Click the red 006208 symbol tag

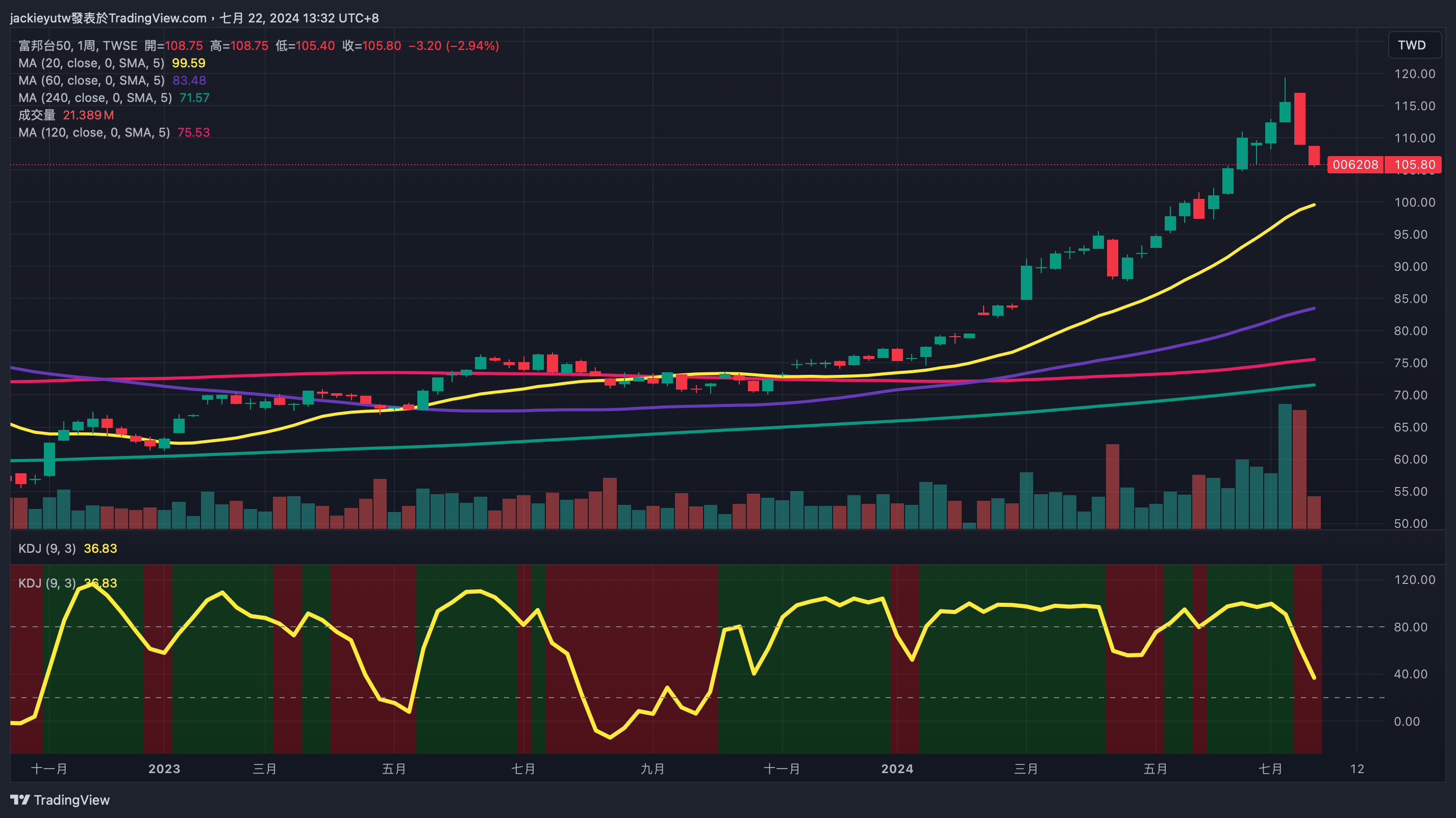click(x=1355, y=164)
